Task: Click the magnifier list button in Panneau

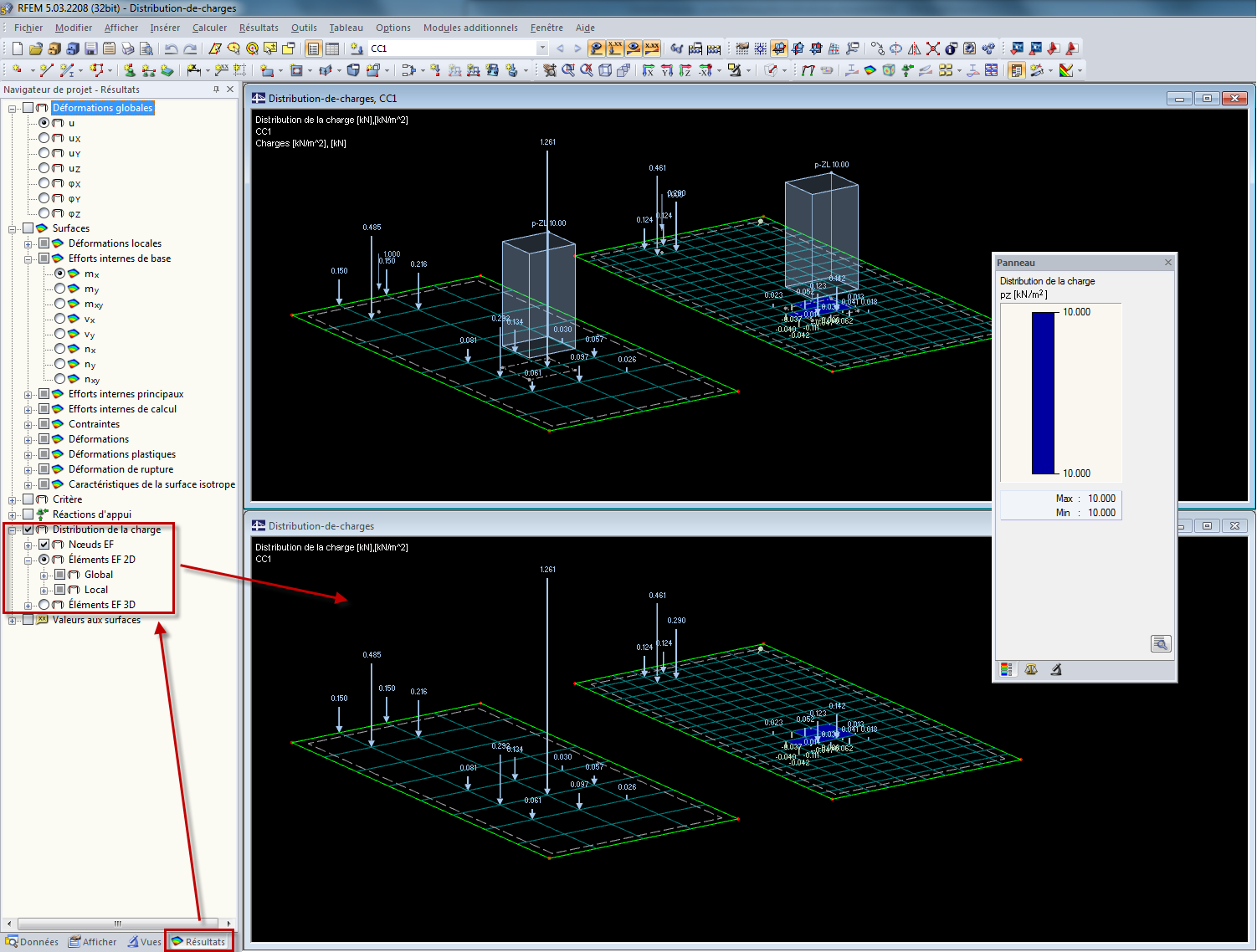Action: [x=1161, y=643]
